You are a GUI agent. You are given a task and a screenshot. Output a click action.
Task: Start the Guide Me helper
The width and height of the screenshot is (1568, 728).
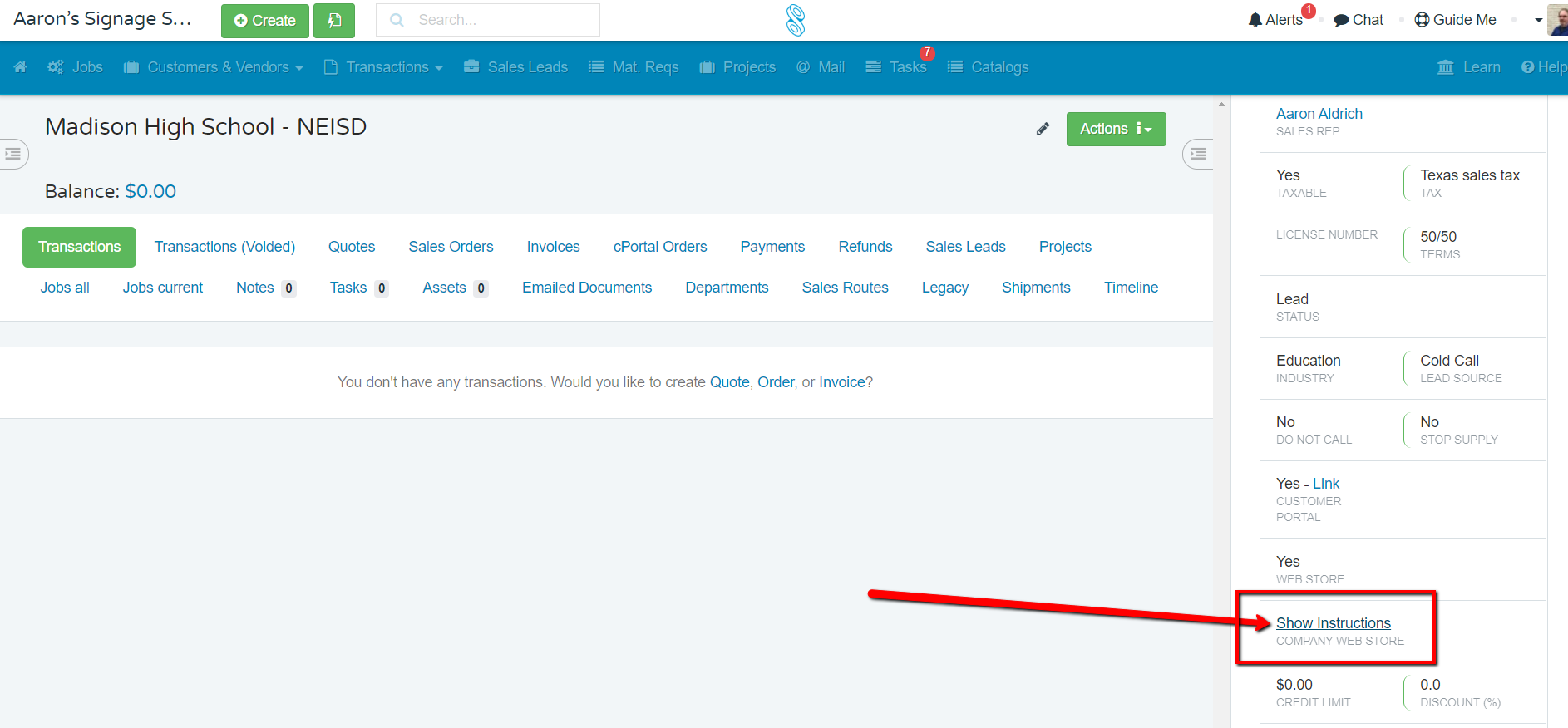tap(1455, 20)
